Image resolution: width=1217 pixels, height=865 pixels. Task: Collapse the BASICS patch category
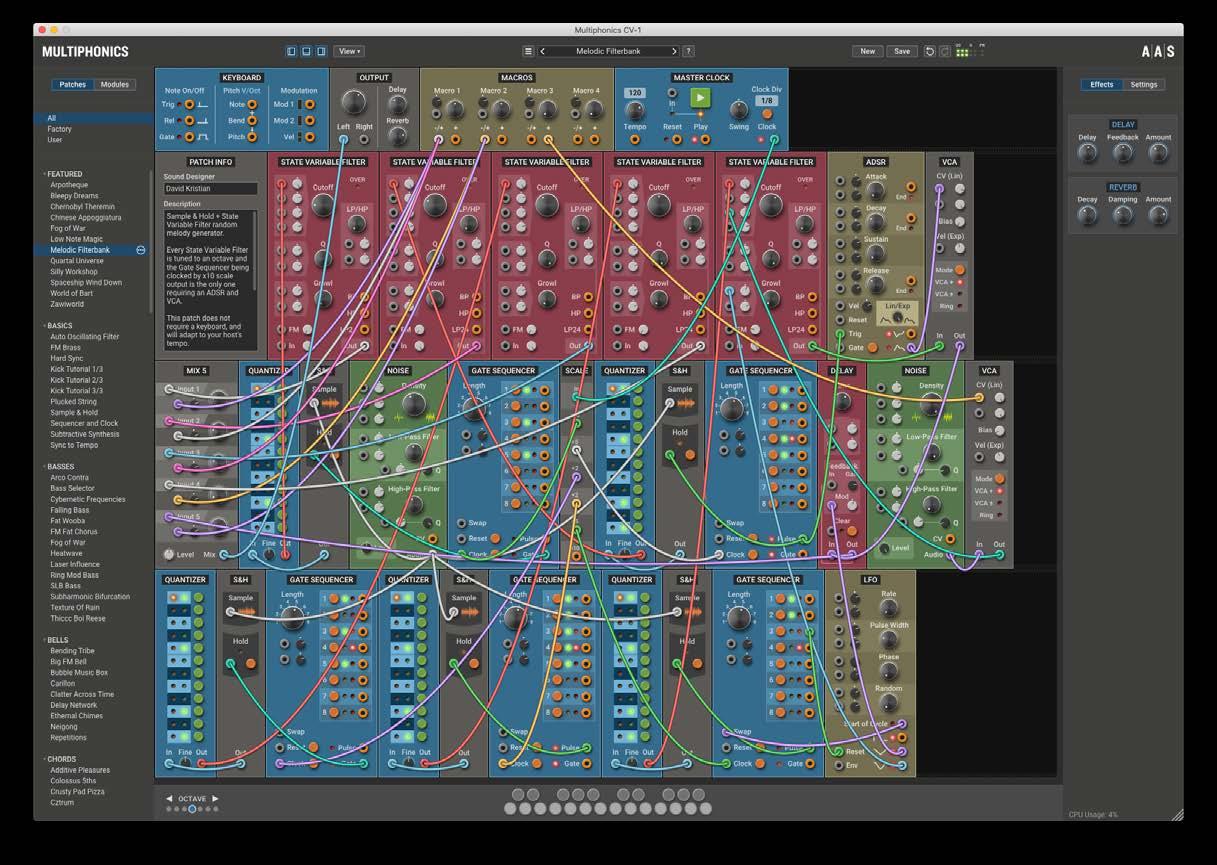58,326
